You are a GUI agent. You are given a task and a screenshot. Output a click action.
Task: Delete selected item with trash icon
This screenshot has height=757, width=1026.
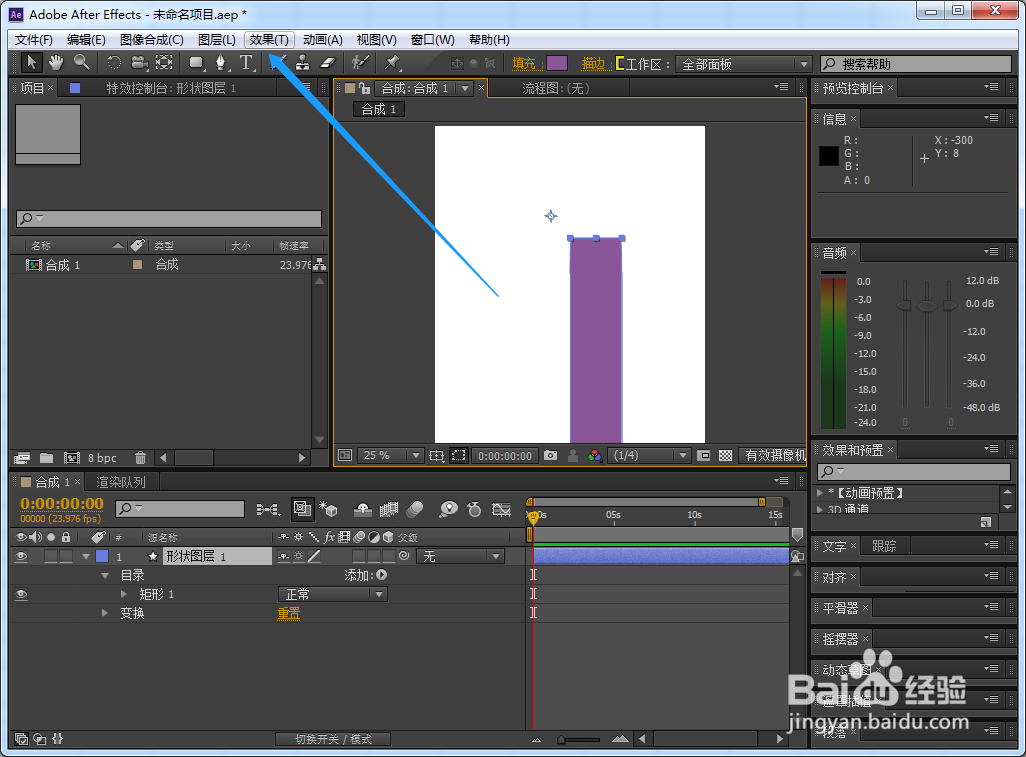140,458
